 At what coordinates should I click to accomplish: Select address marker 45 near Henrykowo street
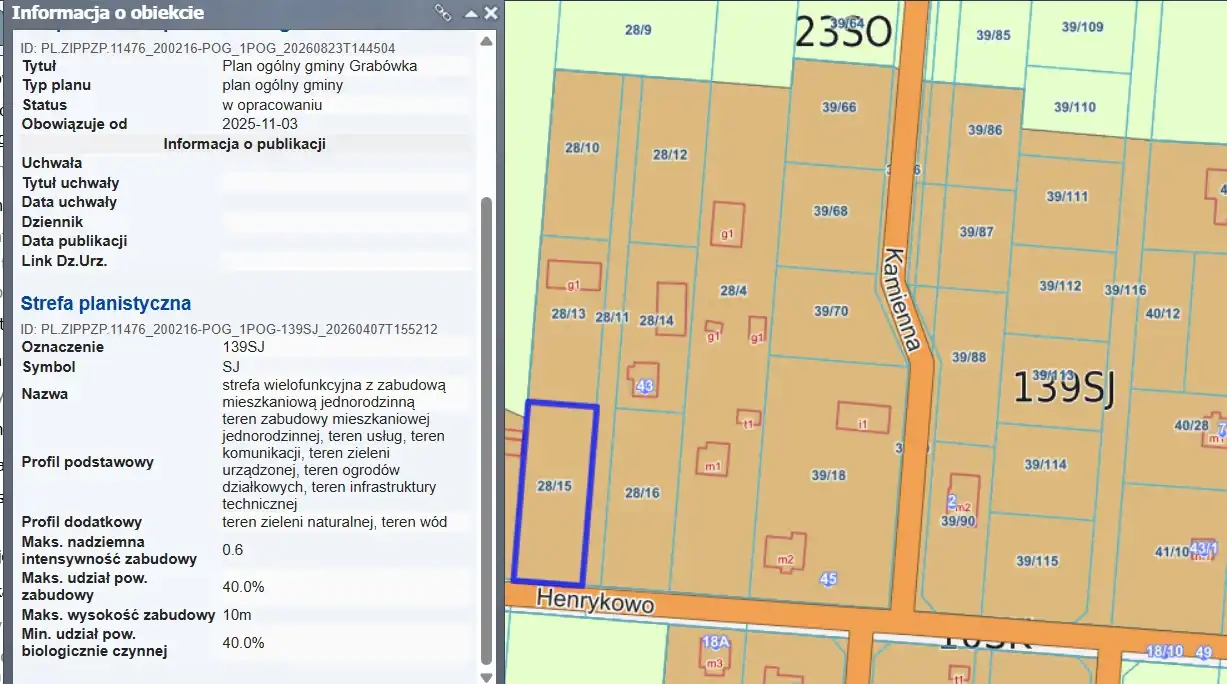tap(828, 578)
